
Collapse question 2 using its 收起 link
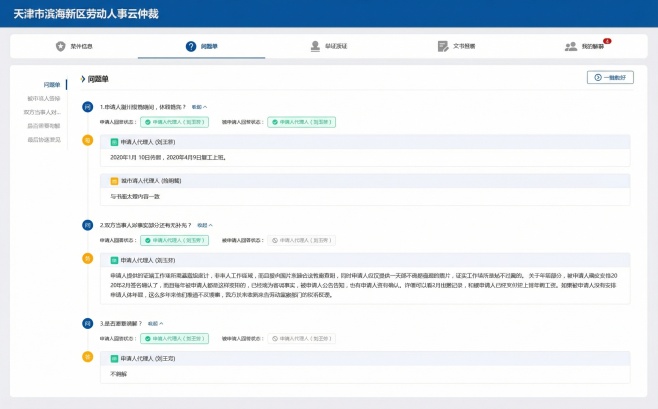[205, 225]
